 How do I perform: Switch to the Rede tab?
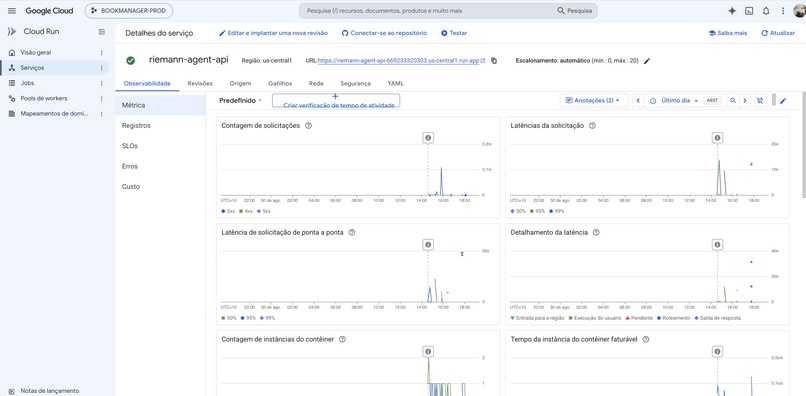coord(316,83)
